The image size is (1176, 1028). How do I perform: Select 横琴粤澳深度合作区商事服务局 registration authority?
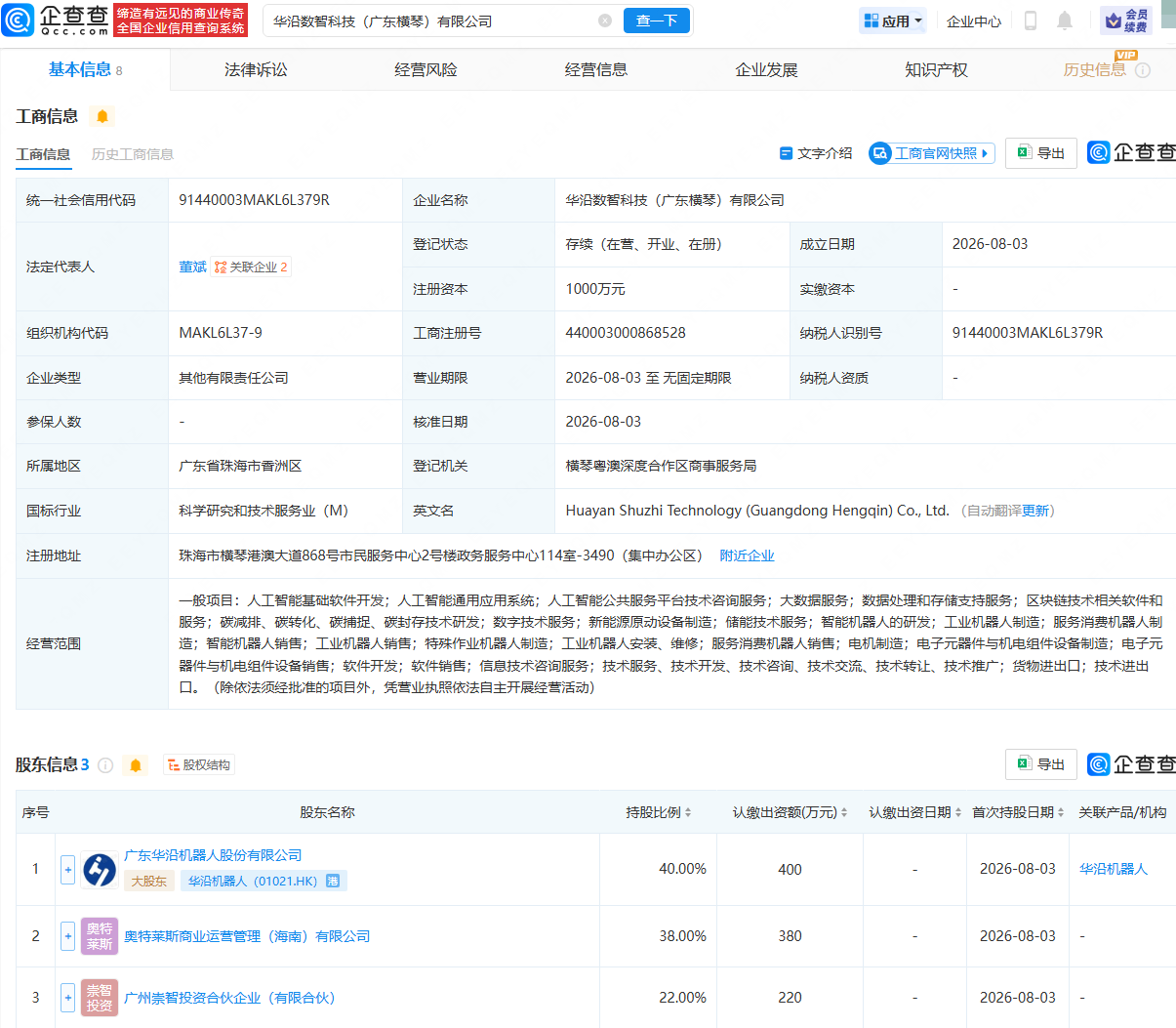point(661,466)
